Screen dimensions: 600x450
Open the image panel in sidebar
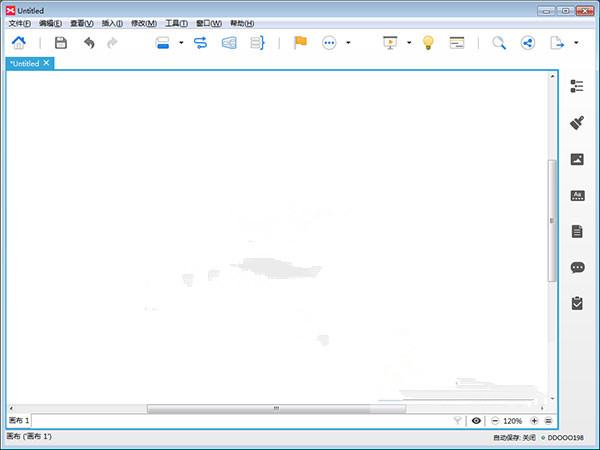click(577, 159)
